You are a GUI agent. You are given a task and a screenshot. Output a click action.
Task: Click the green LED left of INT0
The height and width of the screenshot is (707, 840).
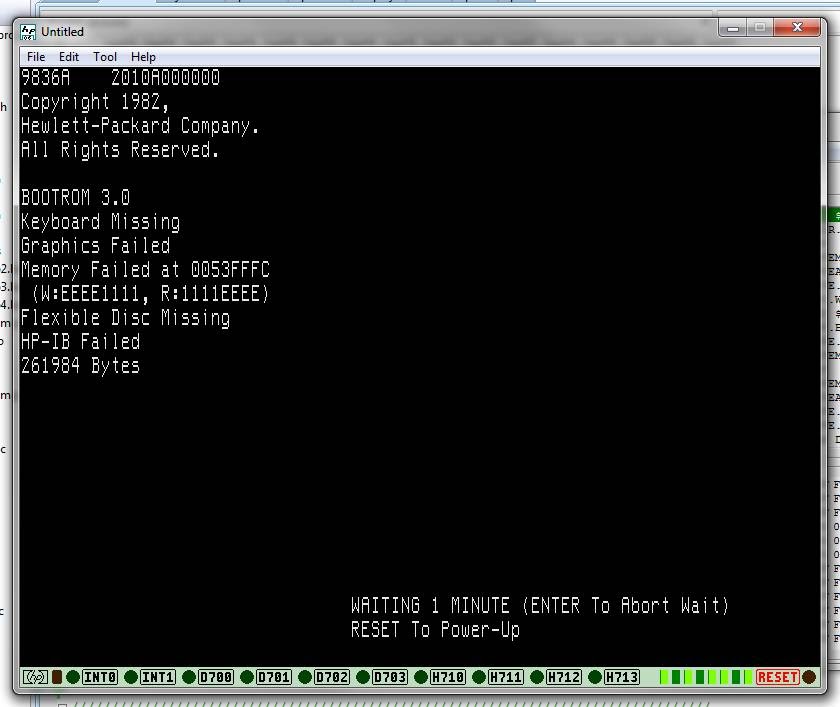(x=73, y=677)
